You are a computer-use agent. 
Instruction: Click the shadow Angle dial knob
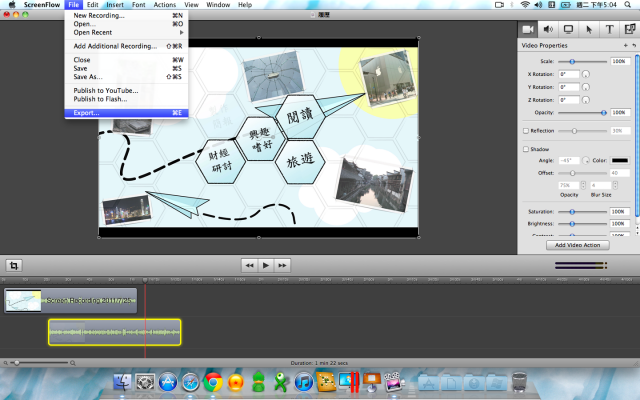[586, 160]
